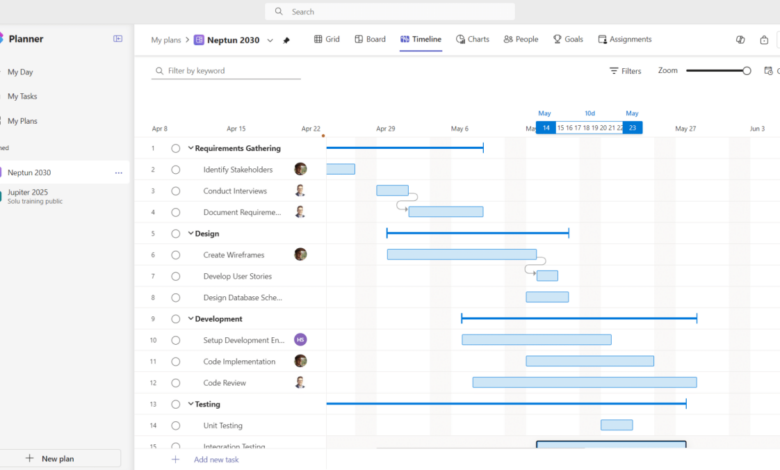Mark Code Review task complete
This screenshot has height=470, width=780.
(x=176, y=383)
